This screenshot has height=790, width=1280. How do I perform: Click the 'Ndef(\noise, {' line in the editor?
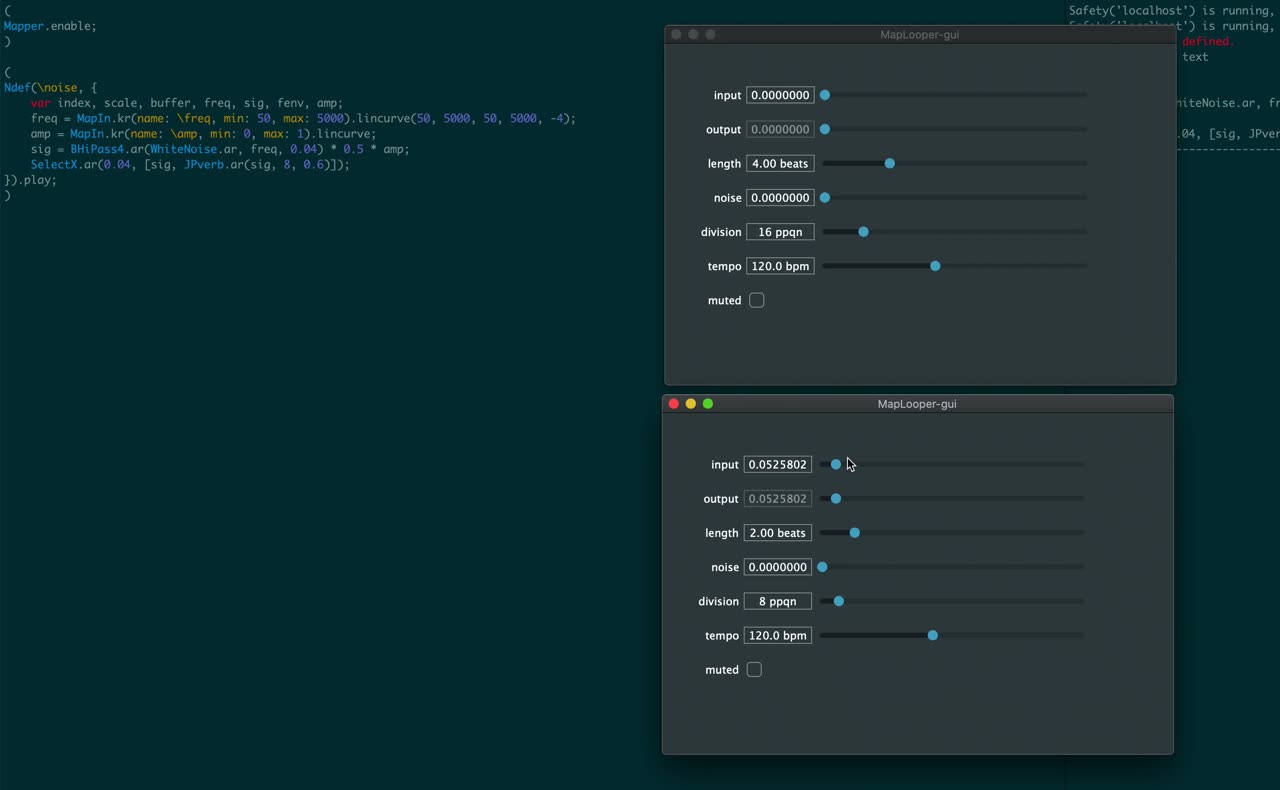(x=50, y=88)
